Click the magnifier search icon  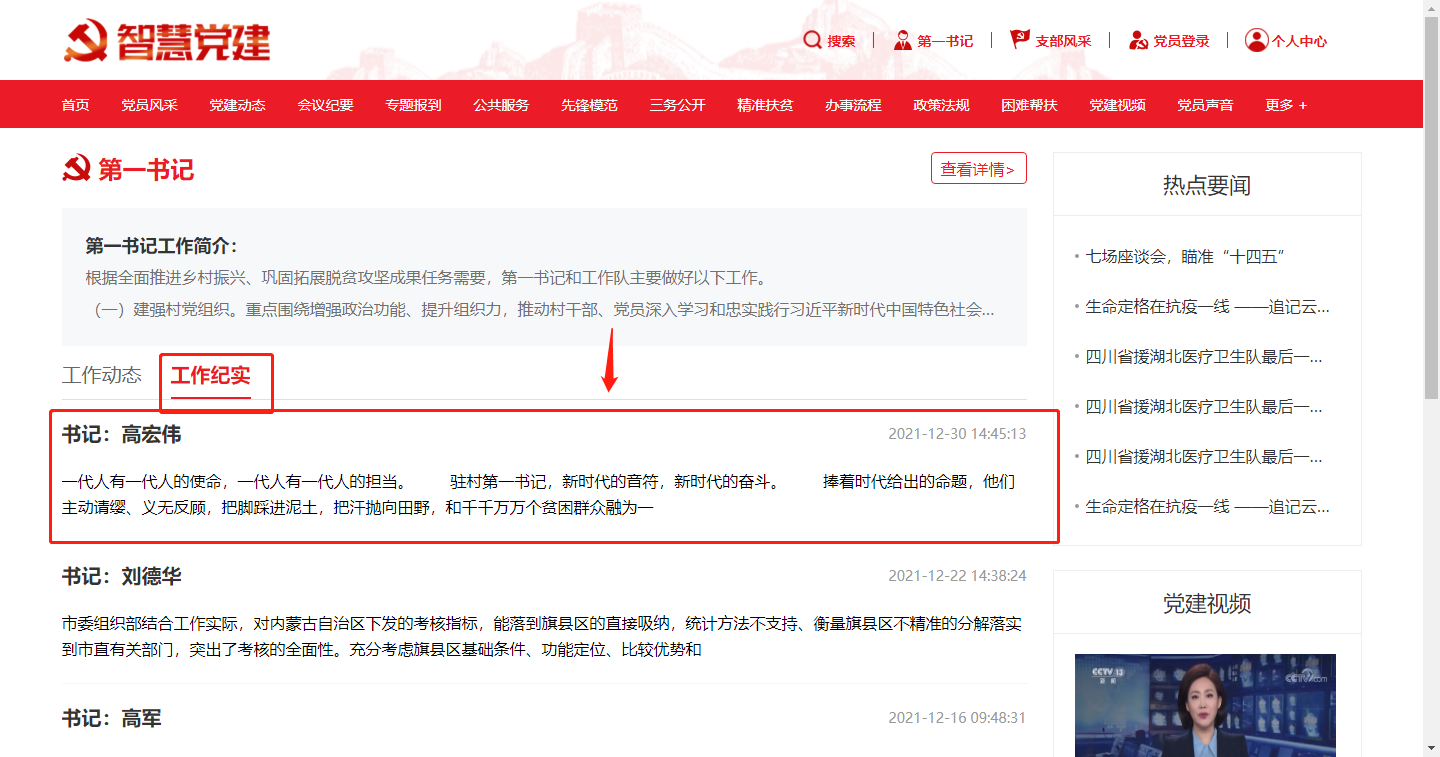click(813, 40)
